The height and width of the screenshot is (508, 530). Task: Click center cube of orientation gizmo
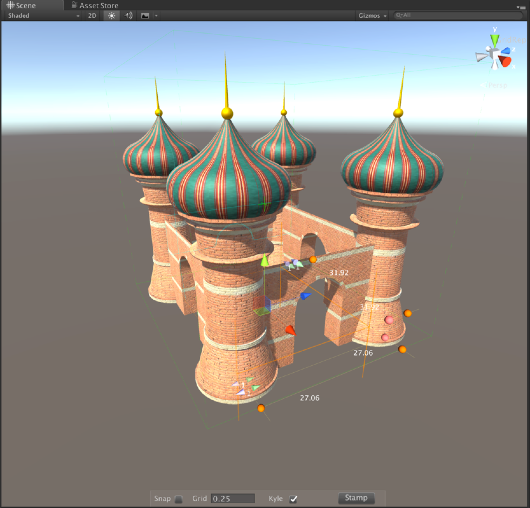(x=494, y=53)
